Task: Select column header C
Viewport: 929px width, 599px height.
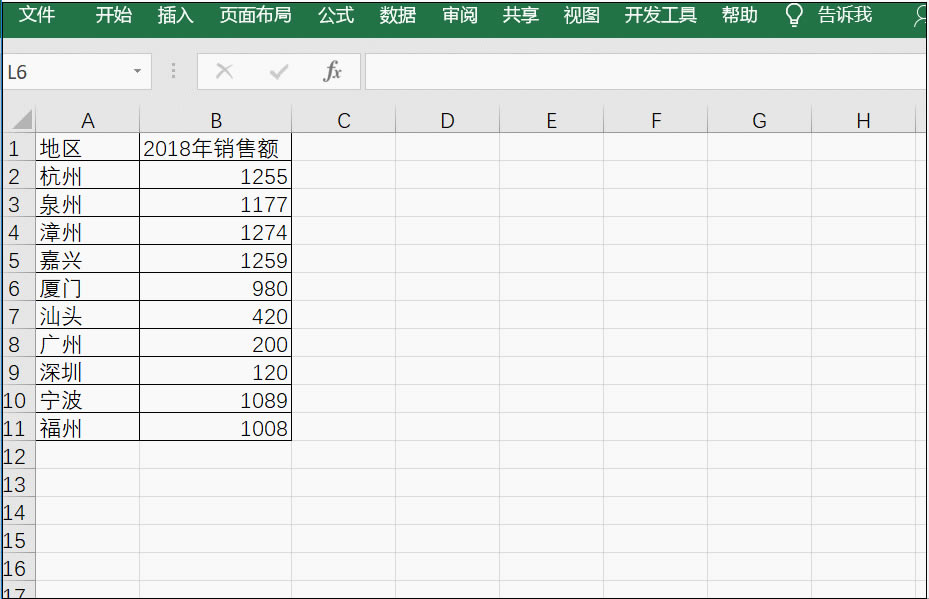Action: pyautogui.click(x=343, y=120)
